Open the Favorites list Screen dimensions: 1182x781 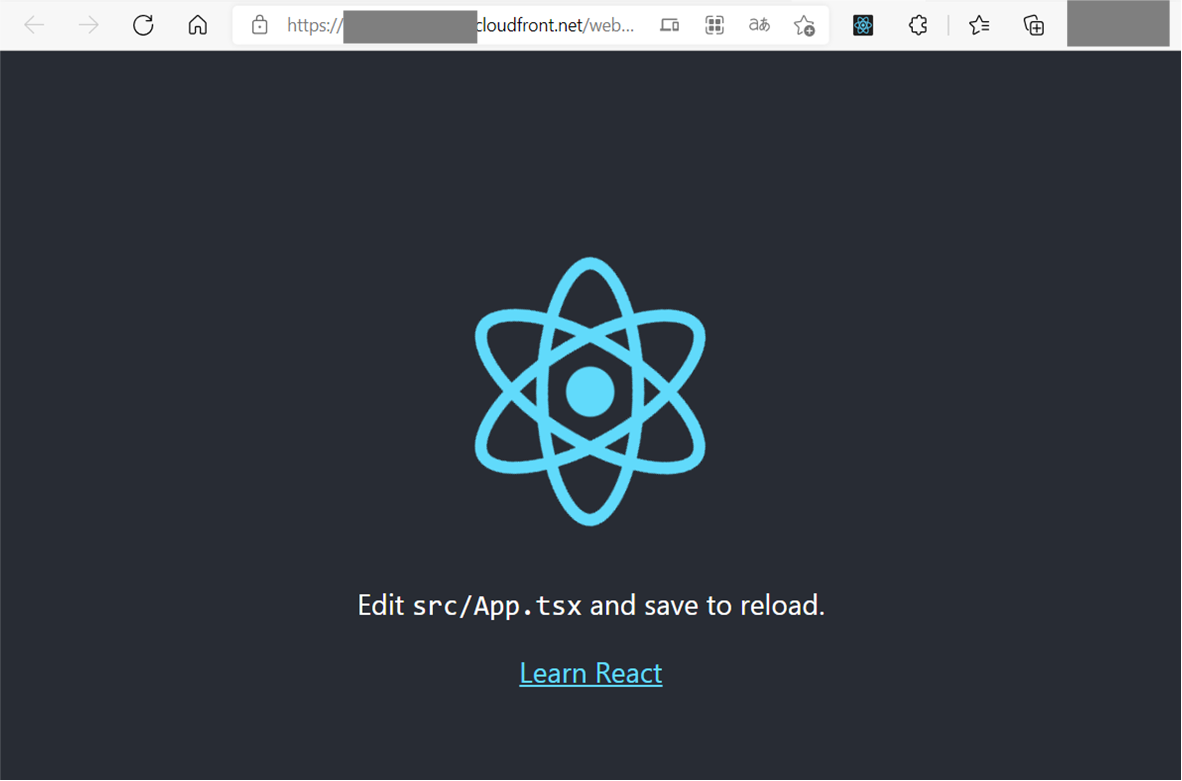point(978,25)
